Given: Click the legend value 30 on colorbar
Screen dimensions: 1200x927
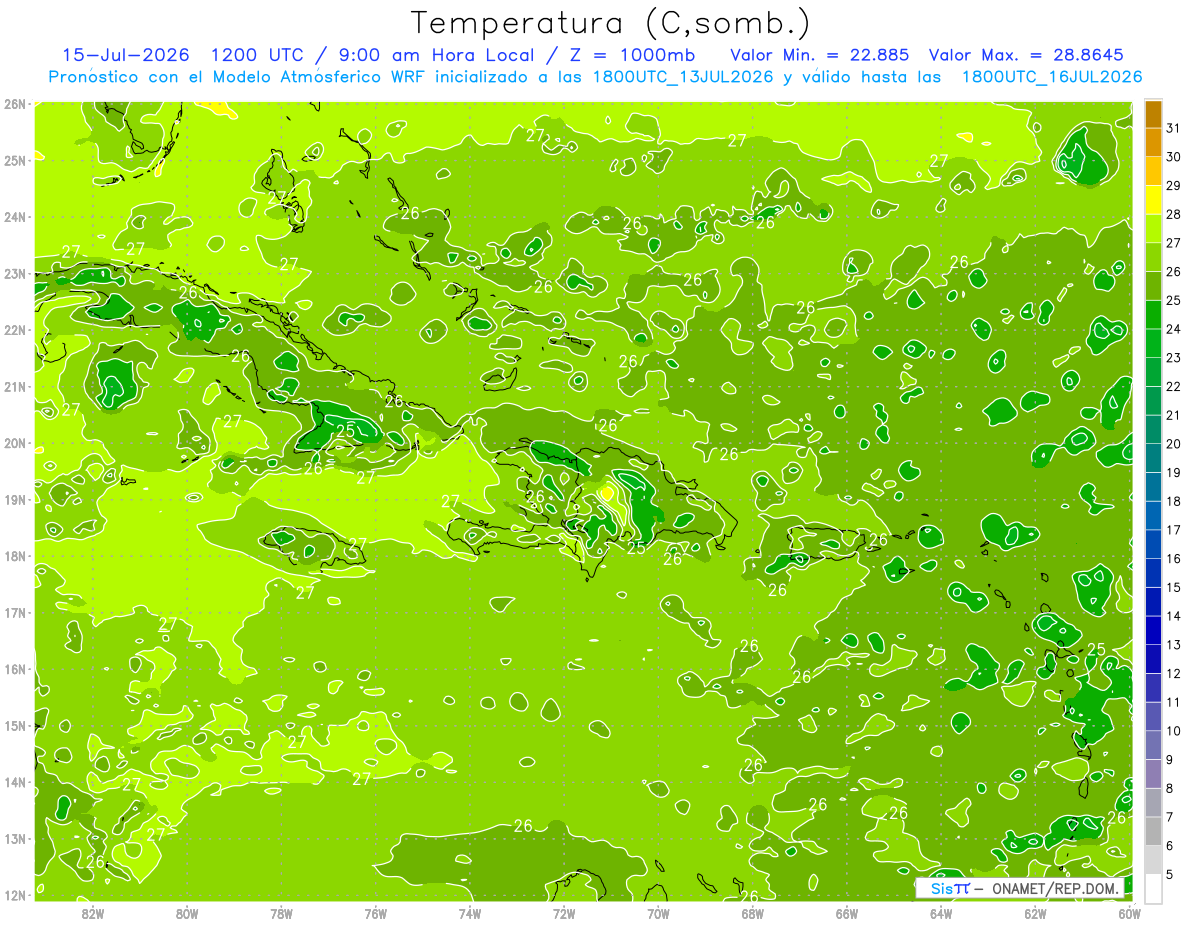Looking at the screenshot, I should click(1173, 157).
